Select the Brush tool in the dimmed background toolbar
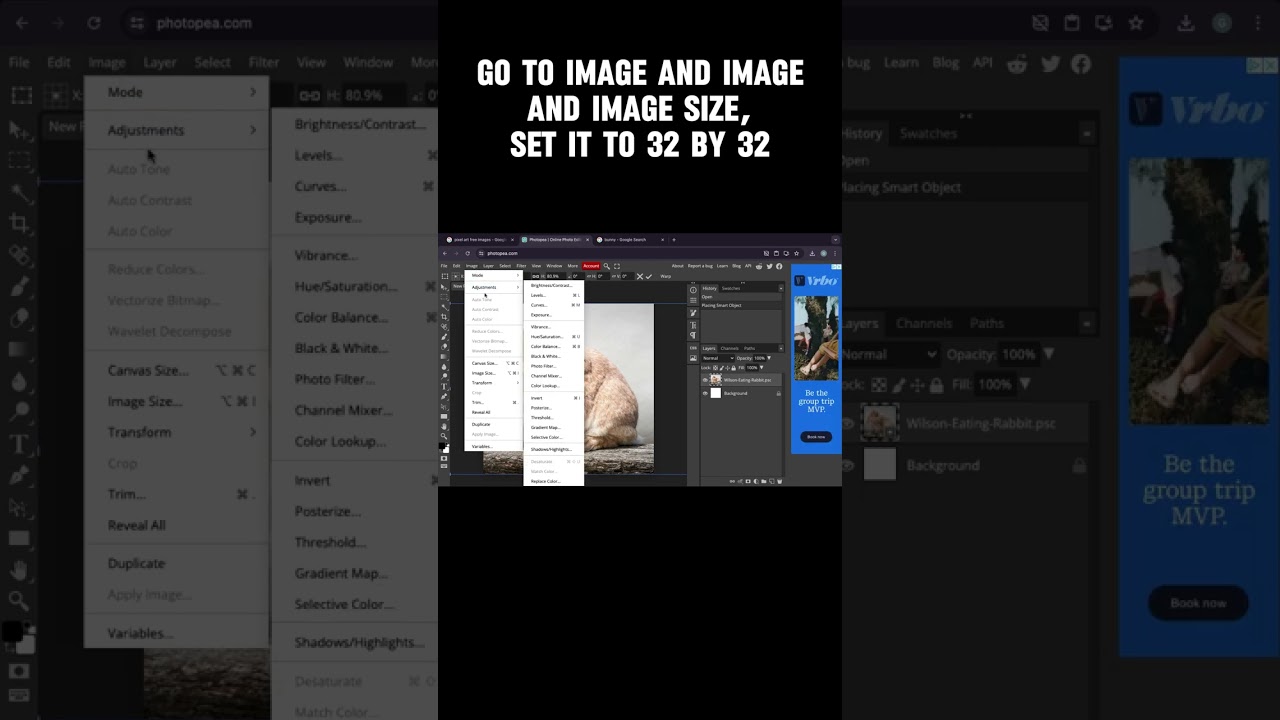Image resolution: width=1280 pixels, height=720 pixels. click(19, 286)
